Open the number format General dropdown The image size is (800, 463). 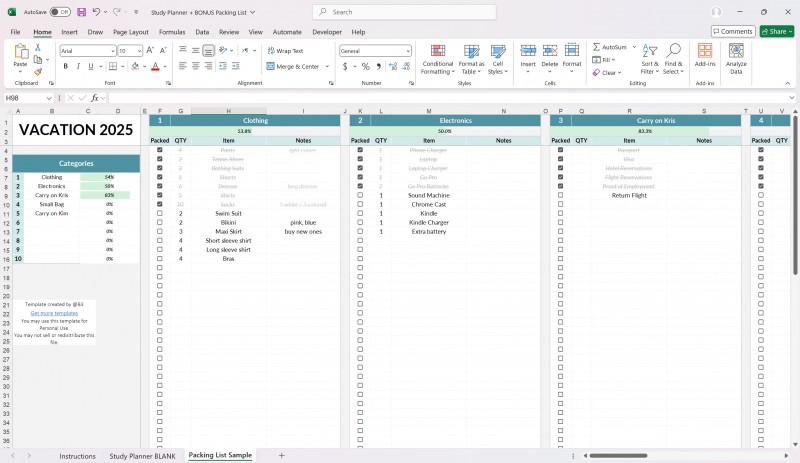pos(408,51)
